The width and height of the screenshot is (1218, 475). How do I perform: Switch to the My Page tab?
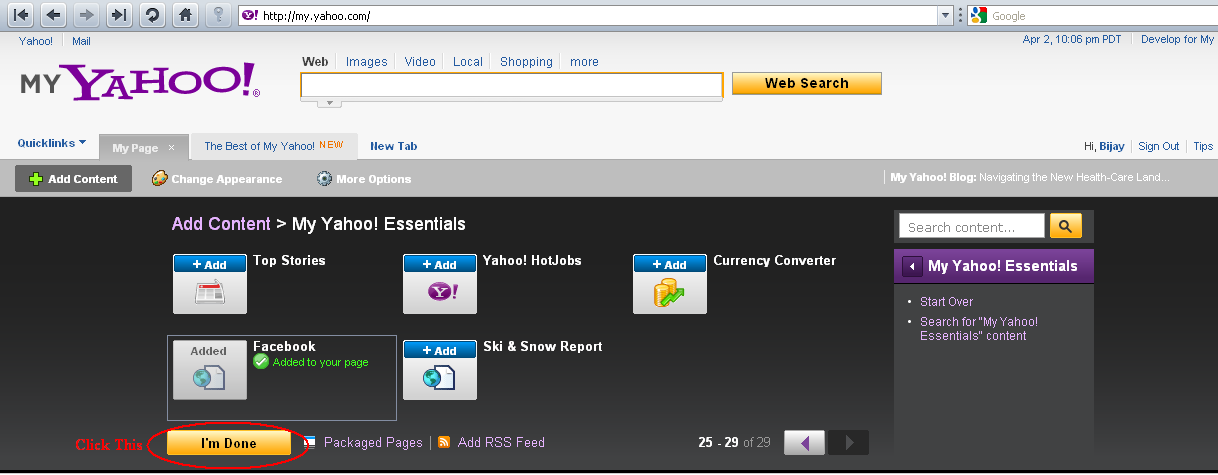pos(135,148)
